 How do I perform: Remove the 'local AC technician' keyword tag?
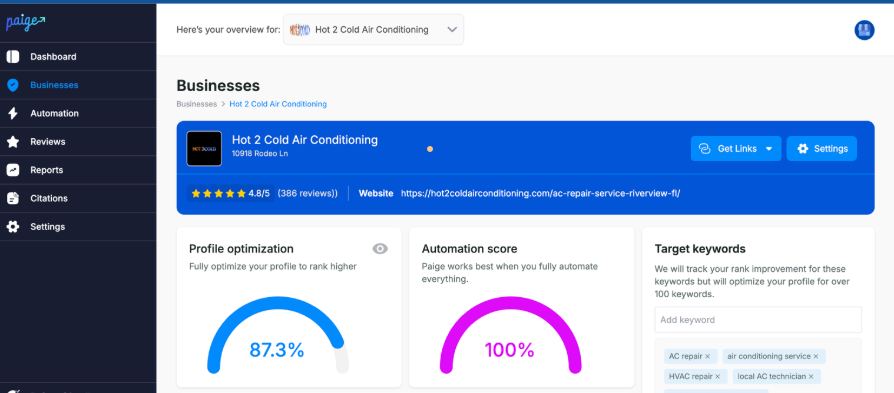(x=811, y=376)
